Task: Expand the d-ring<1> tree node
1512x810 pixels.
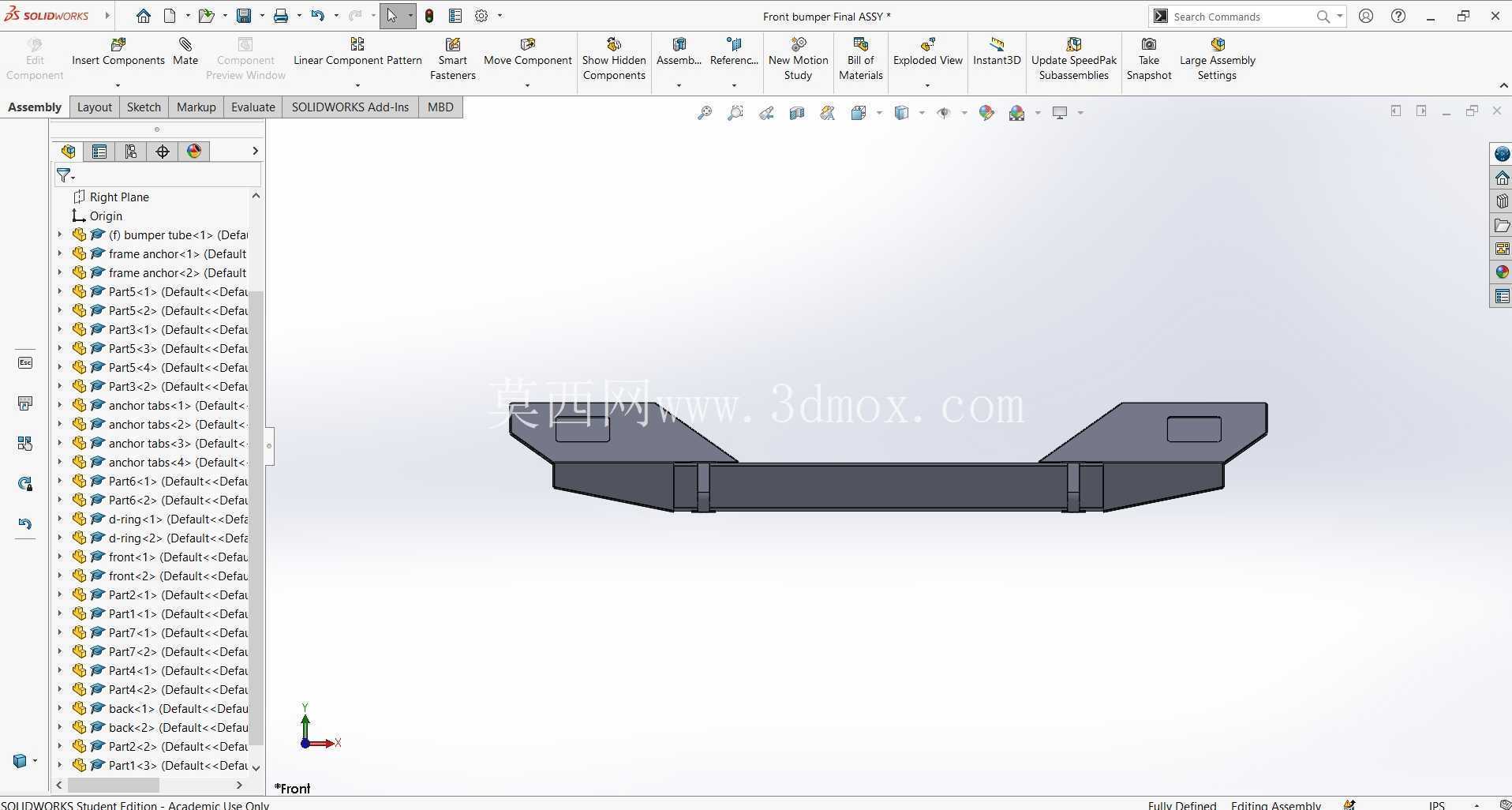Action: pos(60,519)
